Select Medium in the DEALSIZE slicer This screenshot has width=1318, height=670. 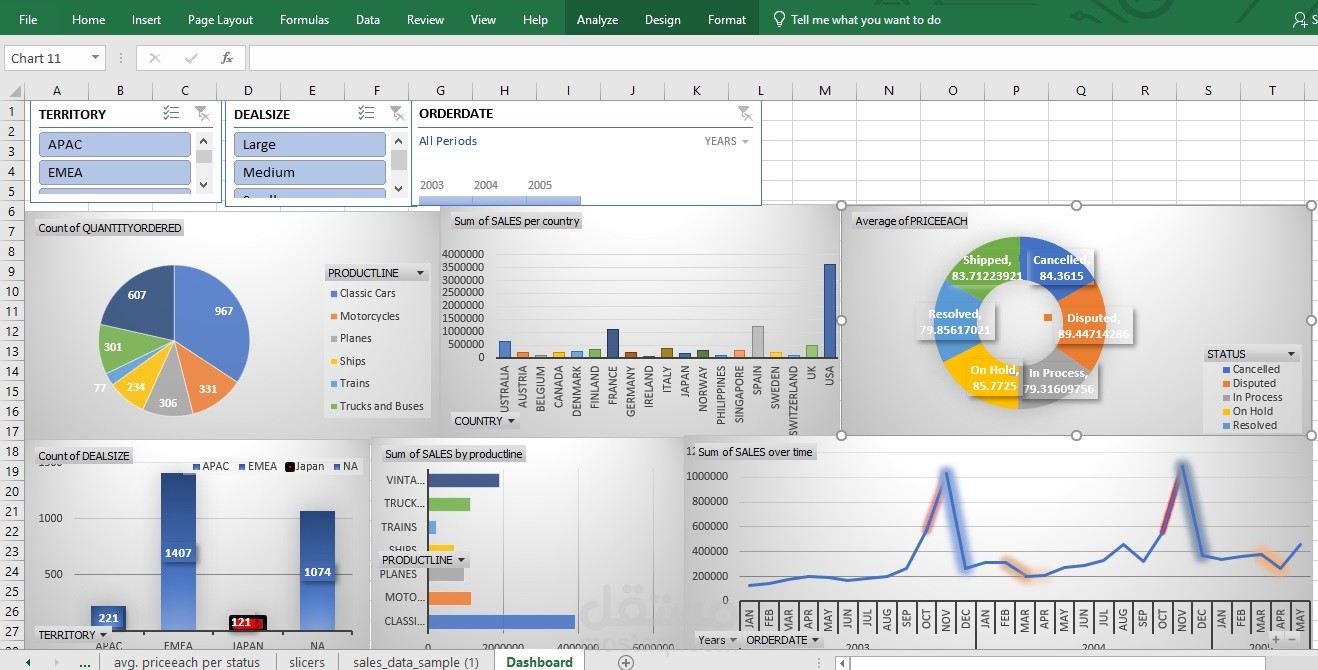(x=310, y=172)
